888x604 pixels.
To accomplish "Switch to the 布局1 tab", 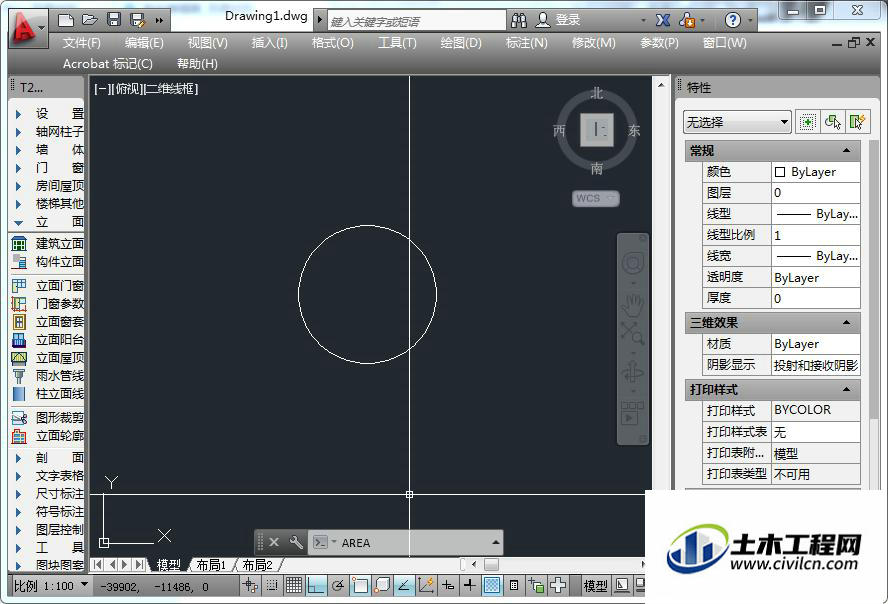I will (211, 565).
